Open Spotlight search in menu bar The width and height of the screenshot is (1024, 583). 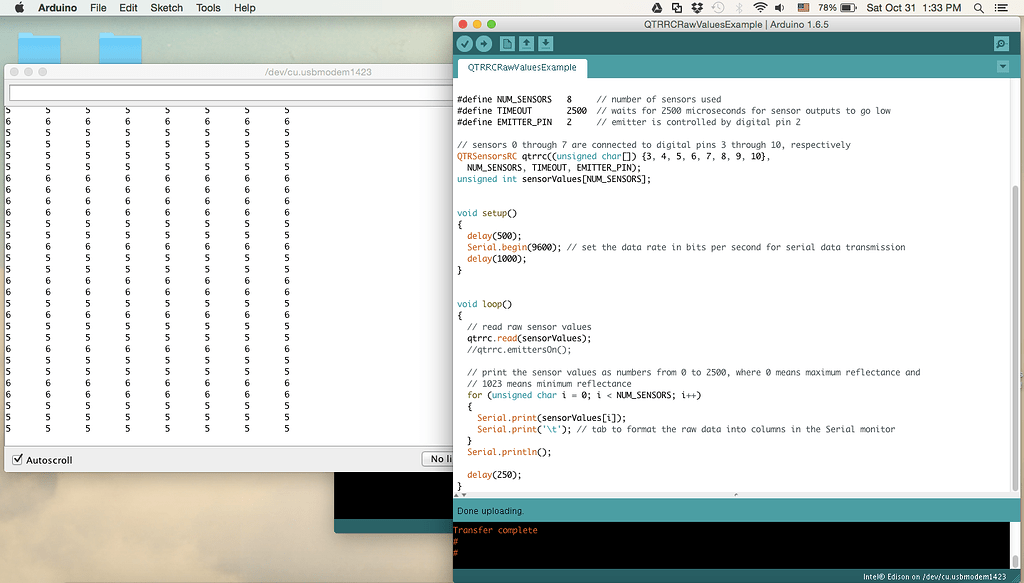click(x=979, y=8)
